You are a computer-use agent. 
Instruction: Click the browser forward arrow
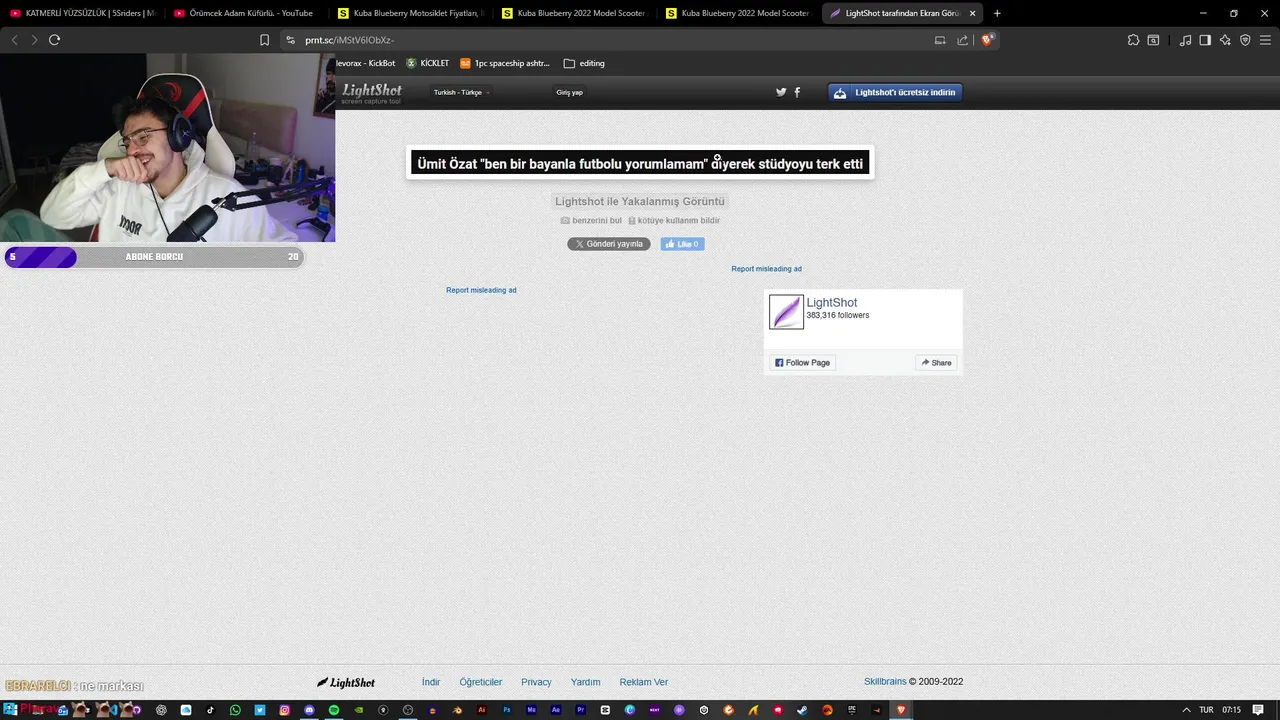pos(34,40)
